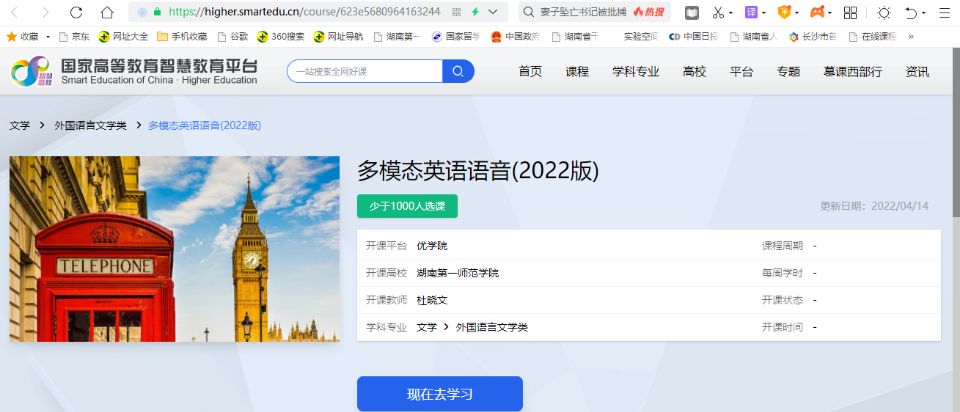Open the game controller icon
This screenshot has width=960, height=412.
(818, 12)
